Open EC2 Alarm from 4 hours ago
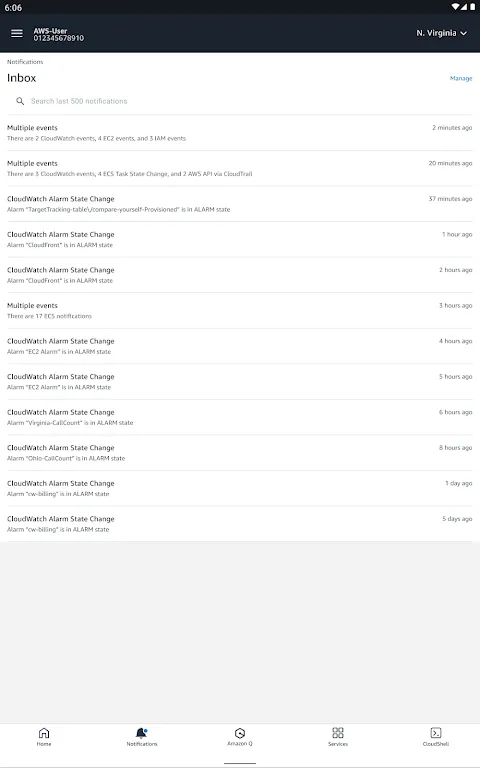480x768 pixels. tap(240, 346)
